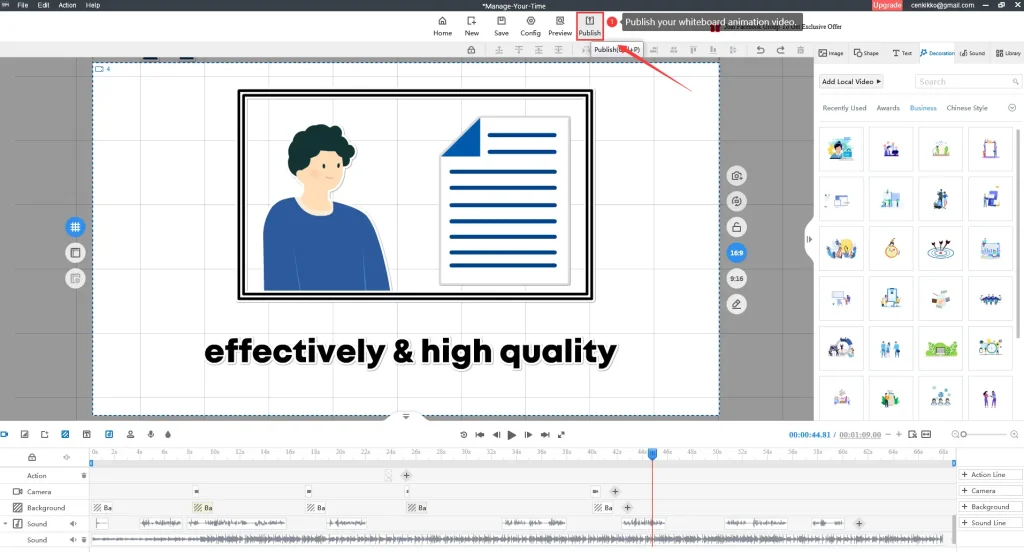Click the canvas screenshot camera icon
The width and height of the screenshot is (1024, 552).
point(737,176)
